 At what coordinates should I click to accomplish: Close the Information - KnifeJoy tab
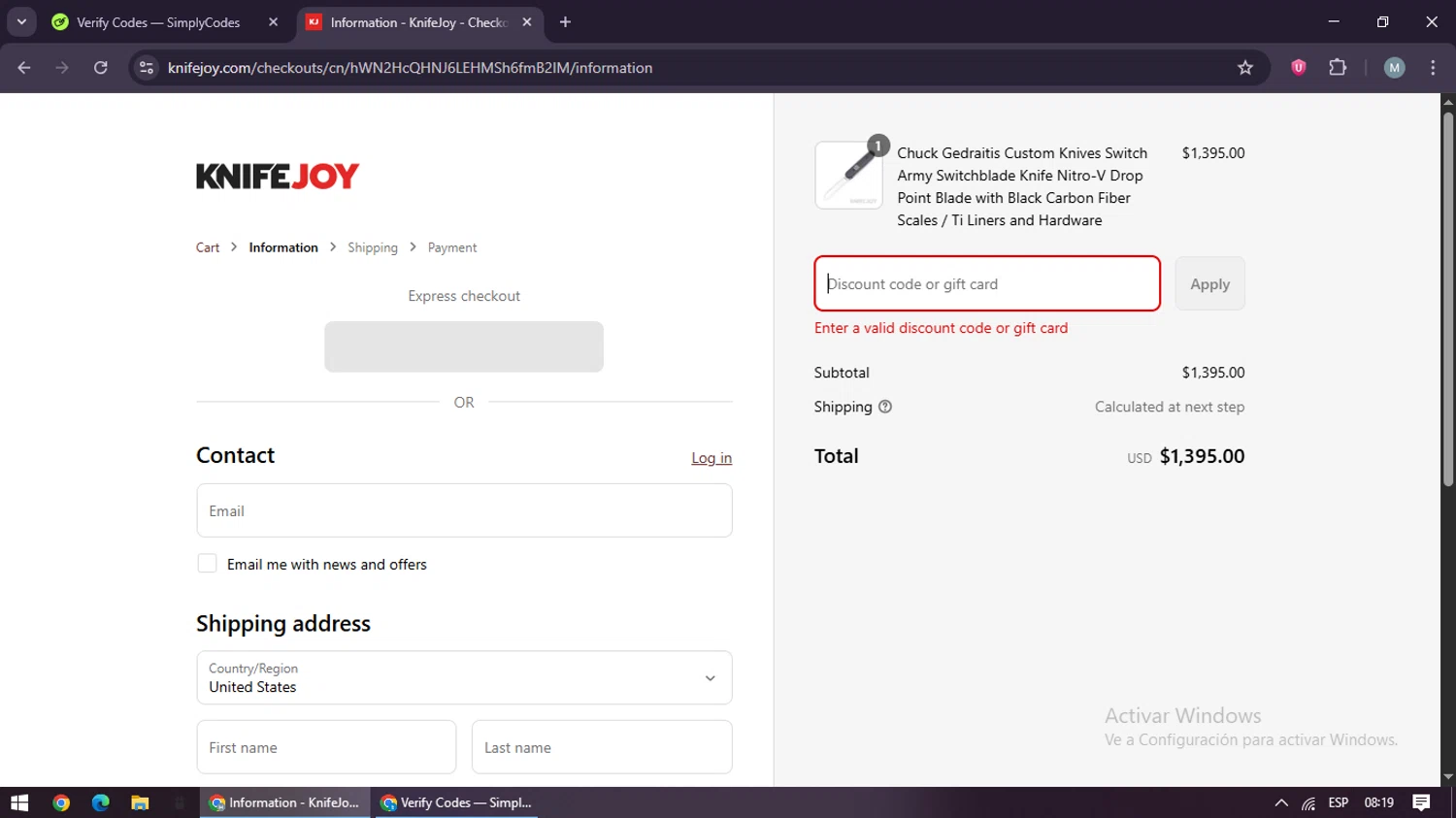point(527,22)
